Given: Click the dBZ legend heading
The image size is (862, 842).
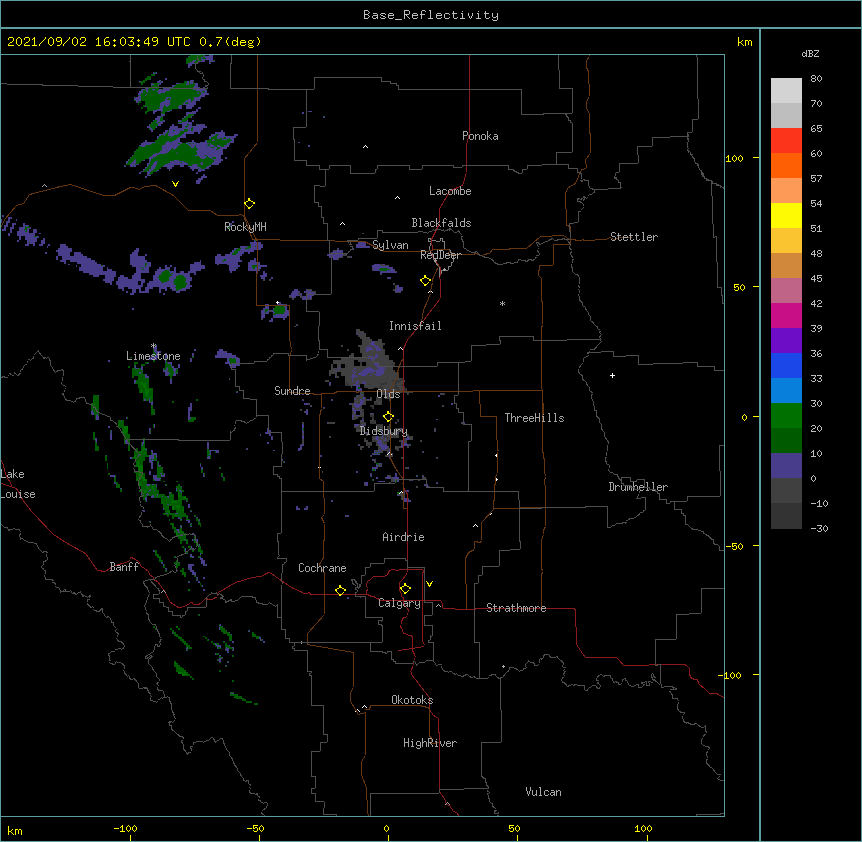Looking at the screenshot, I should (810, 53).
